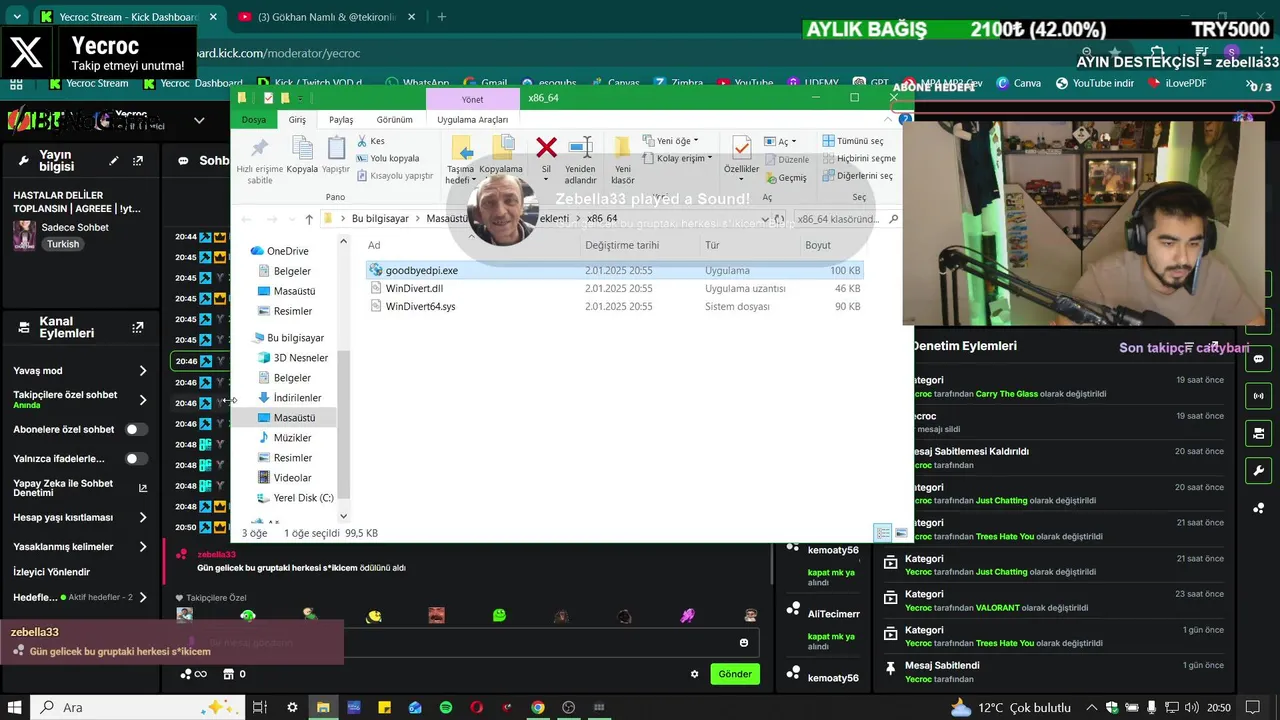The width and height of the screenshot is (1280, 720).
Task: Click the green Gönder send button
Action: (x=735, y=674)
